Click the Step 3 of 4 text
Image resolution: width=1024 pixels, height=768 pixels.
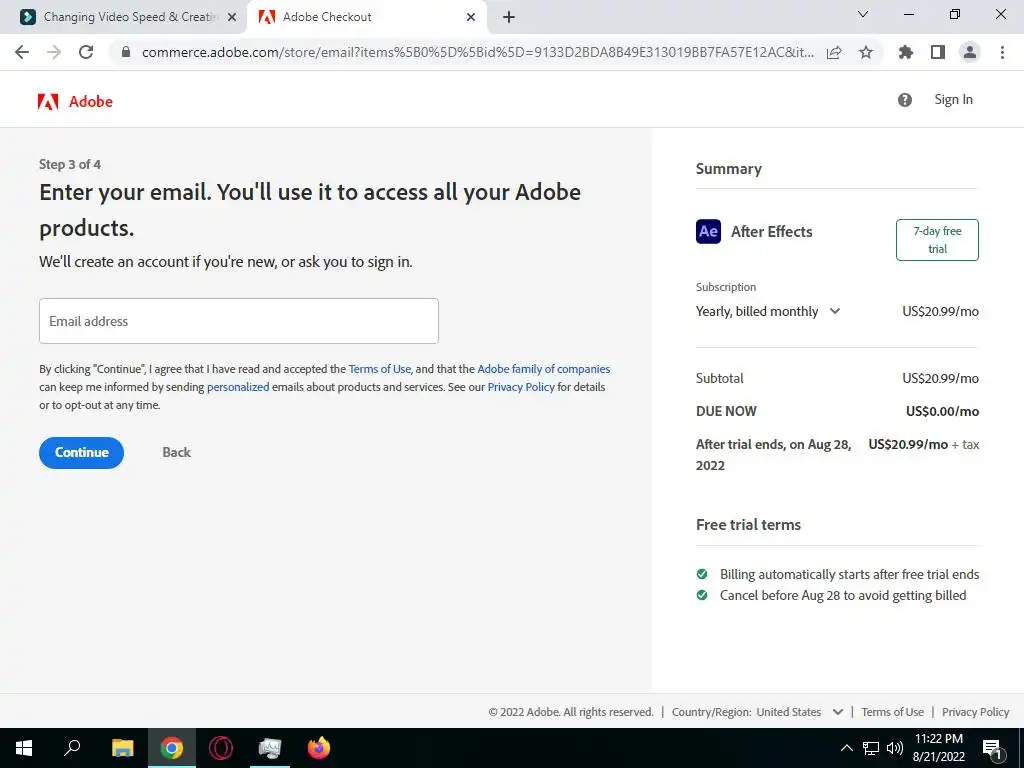(70, 165)
